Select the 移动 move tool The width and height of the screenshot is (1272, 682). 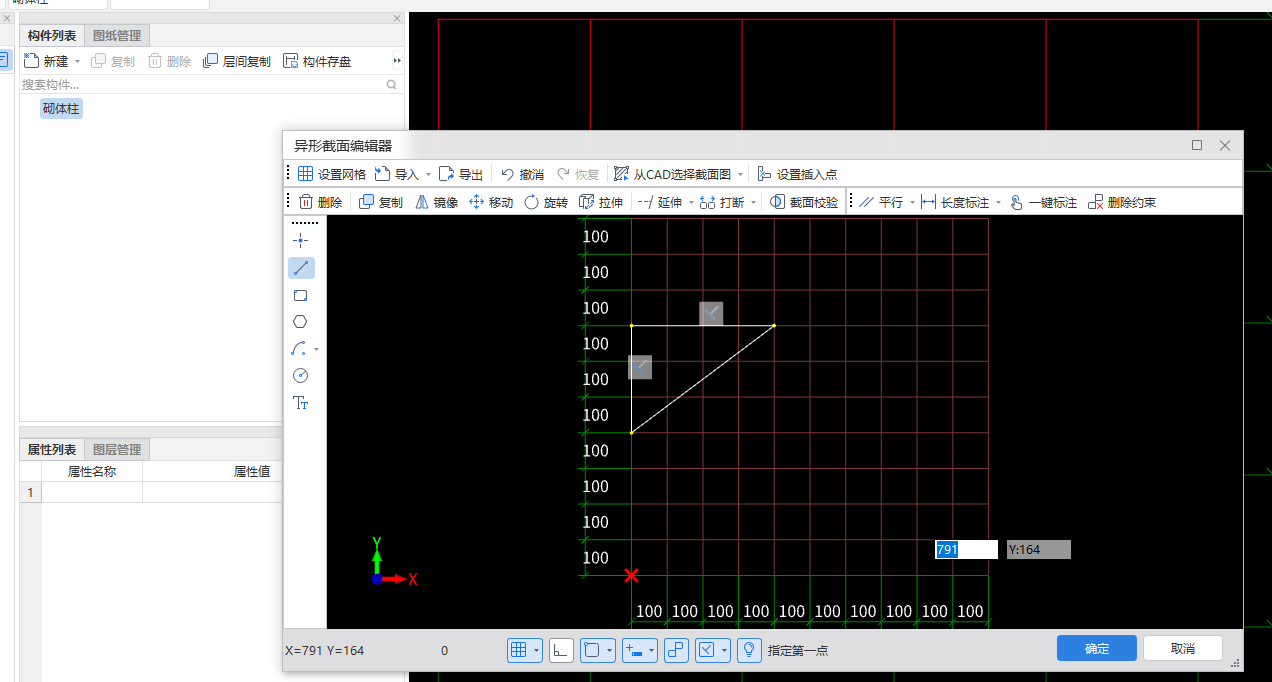(491, 202)
